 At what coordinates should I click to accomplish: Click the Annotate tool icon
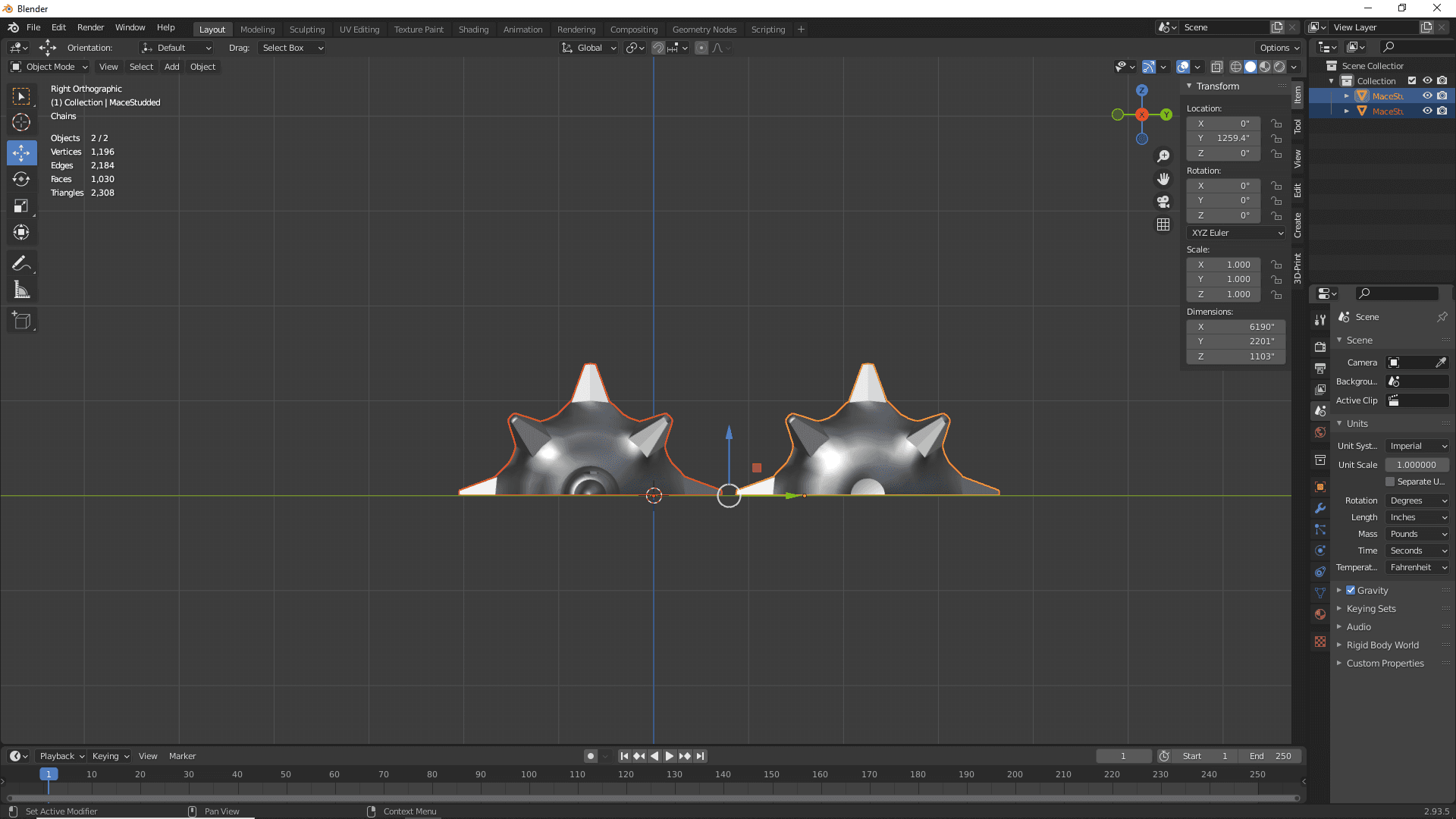[x=22, y=263]
